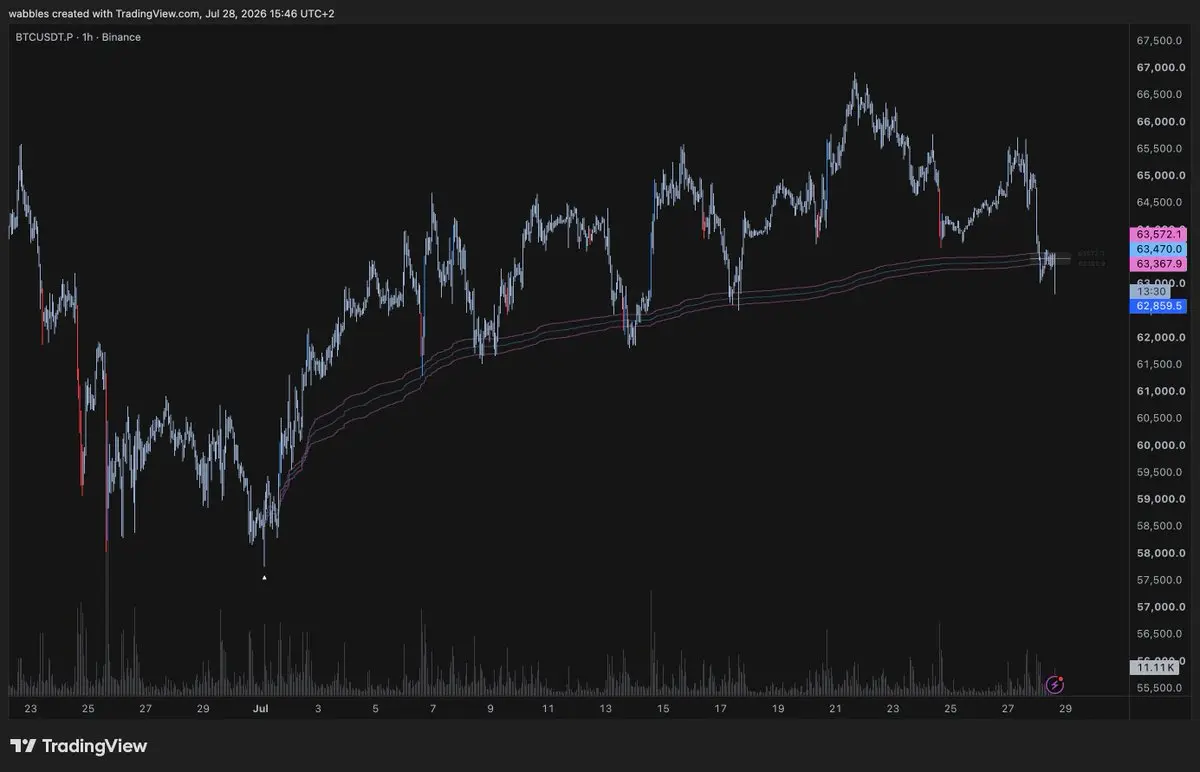Select the pink 63,572.1 price label
Image resolution: width=1200 pixels, height=772 pixels.
point(1157,234)
